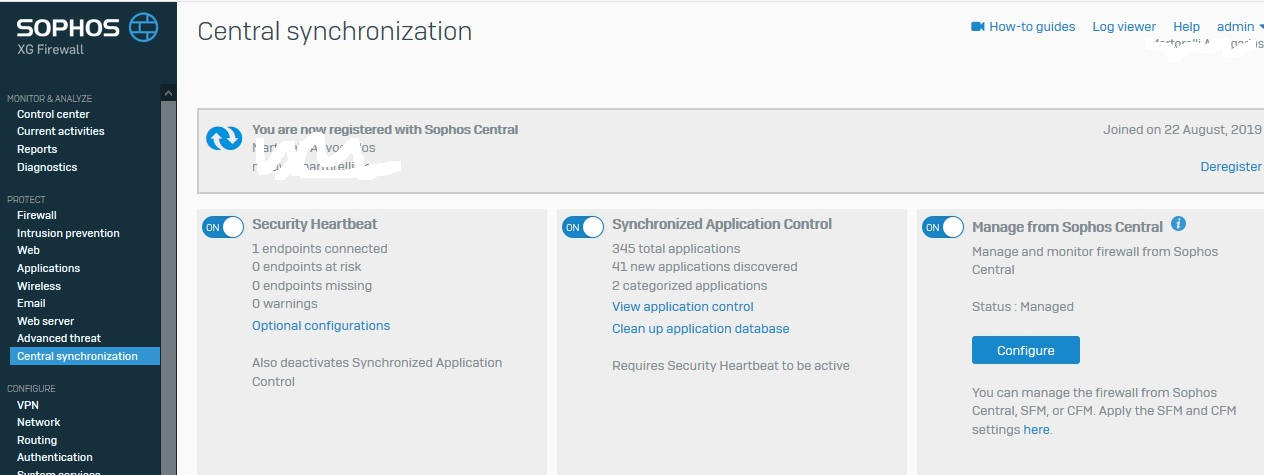Select Applications in the sidebar
The height and width of the screenshot is (475, 1264).
pos(48,268)
